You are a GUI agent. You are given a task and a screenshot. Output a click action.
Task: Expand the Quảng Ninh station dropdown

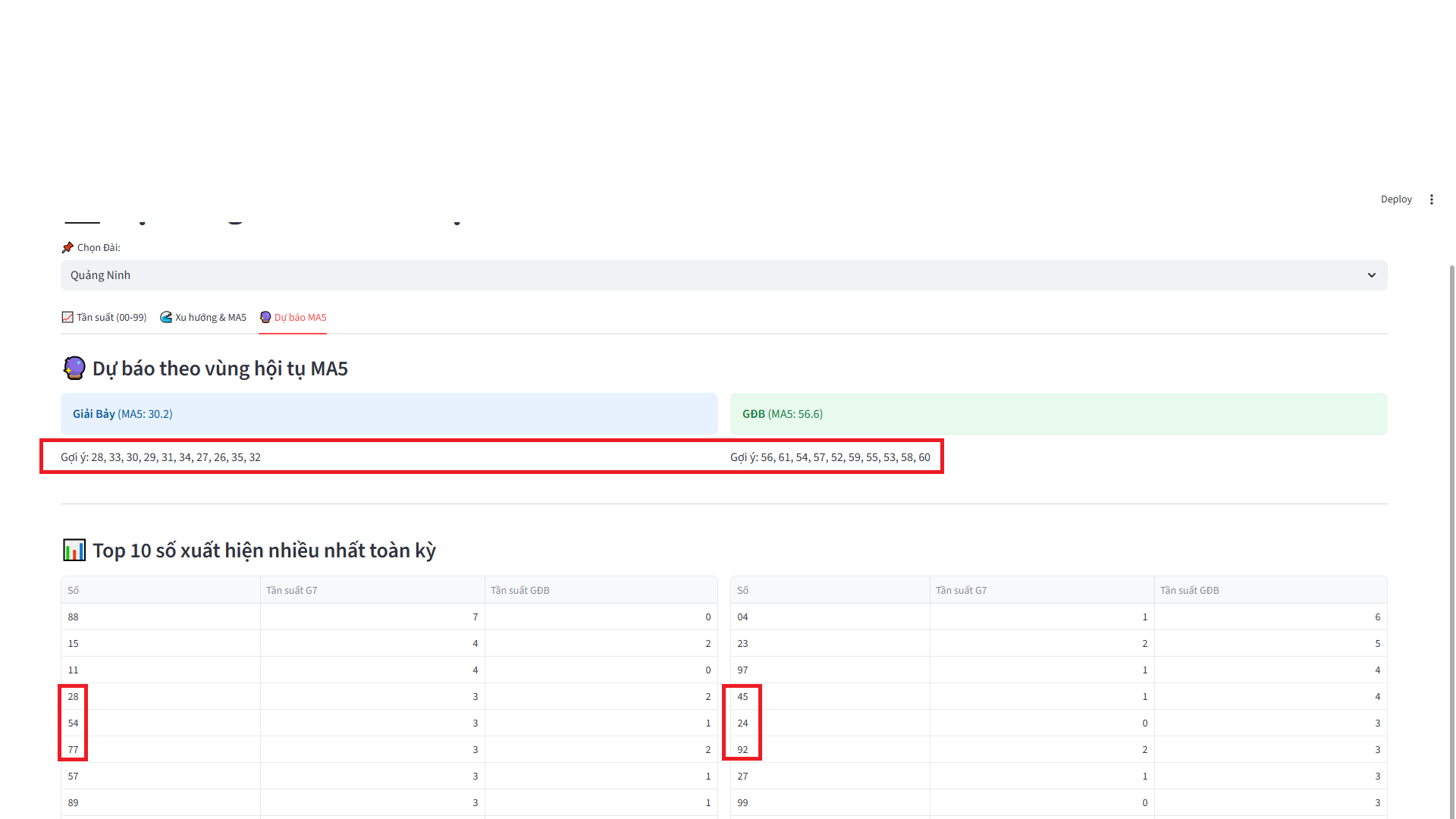pyautogui.click(x=723, y=275)
